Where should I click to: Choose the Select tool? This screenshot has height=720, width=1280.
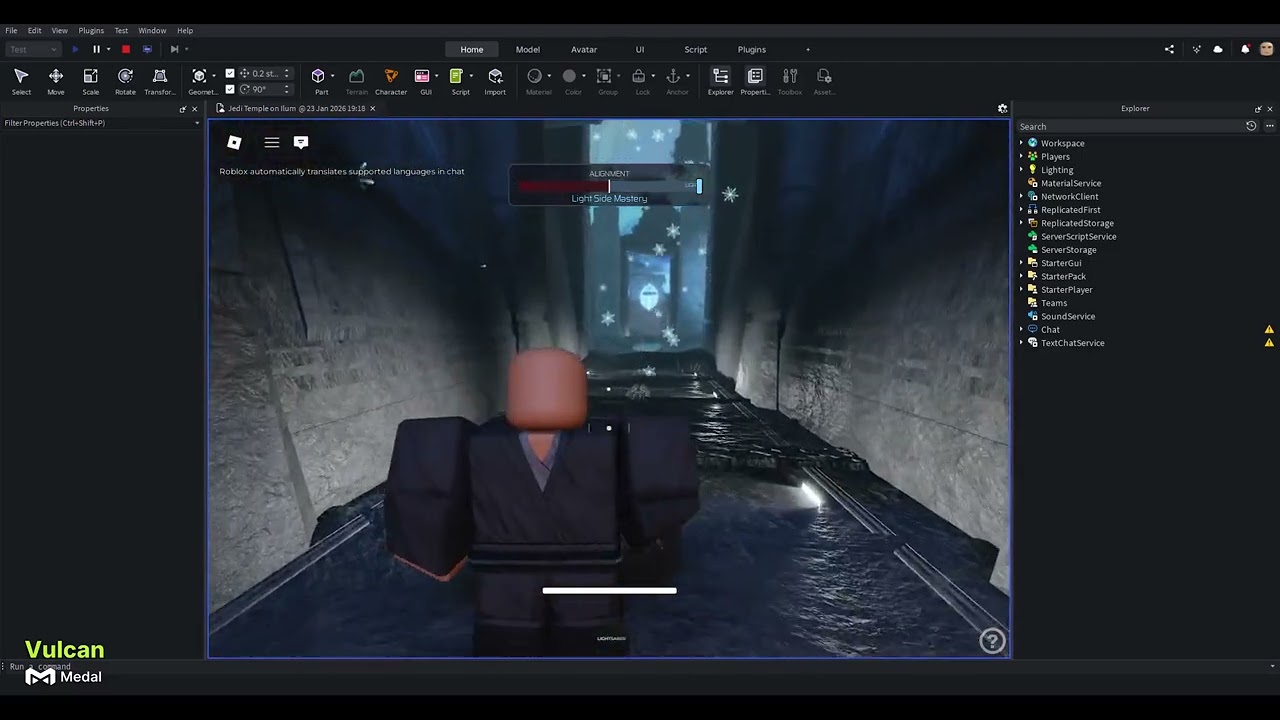tap(21, 81)
